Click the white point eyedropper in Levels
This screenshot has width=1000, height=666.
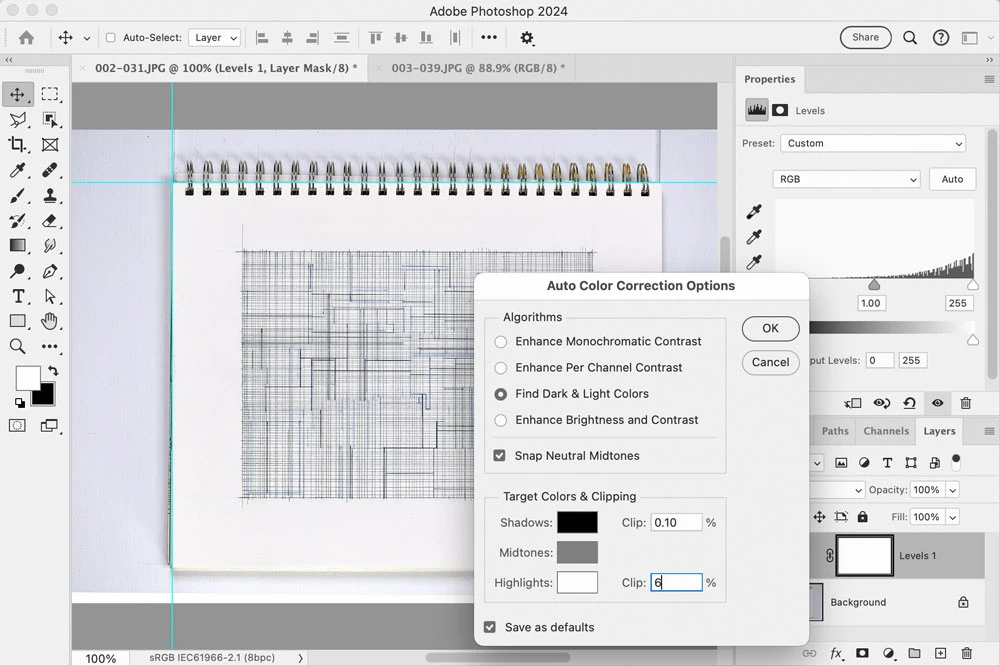pos(754,262)
